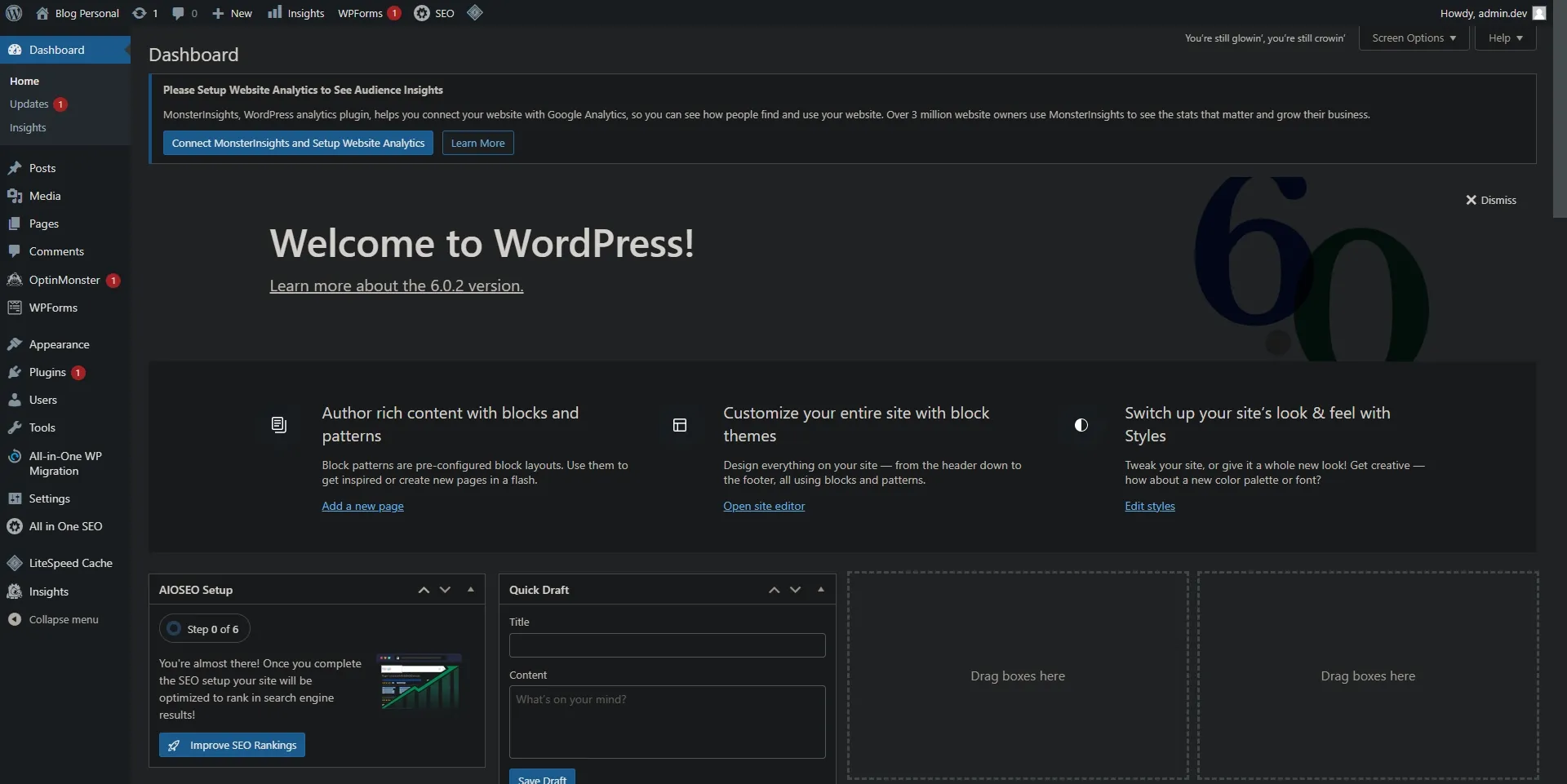Click the updates refresh icon in admin bar
This screenshot has width=1567, height=784.
(140, 13)
